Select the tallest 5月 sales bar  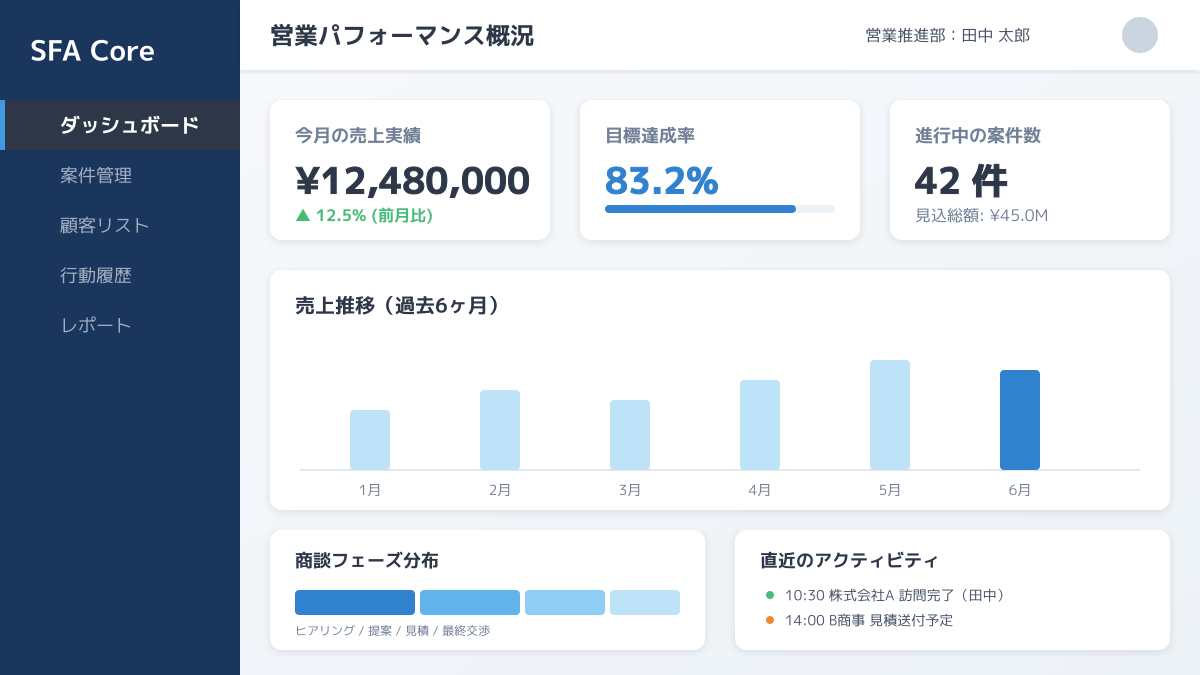889,415
